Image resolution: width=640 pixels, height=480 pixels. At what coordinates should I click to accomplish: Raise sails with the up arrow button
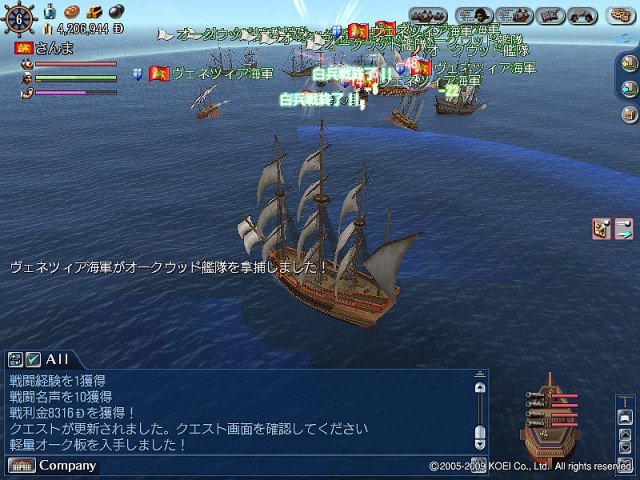(x=625, y=435)
